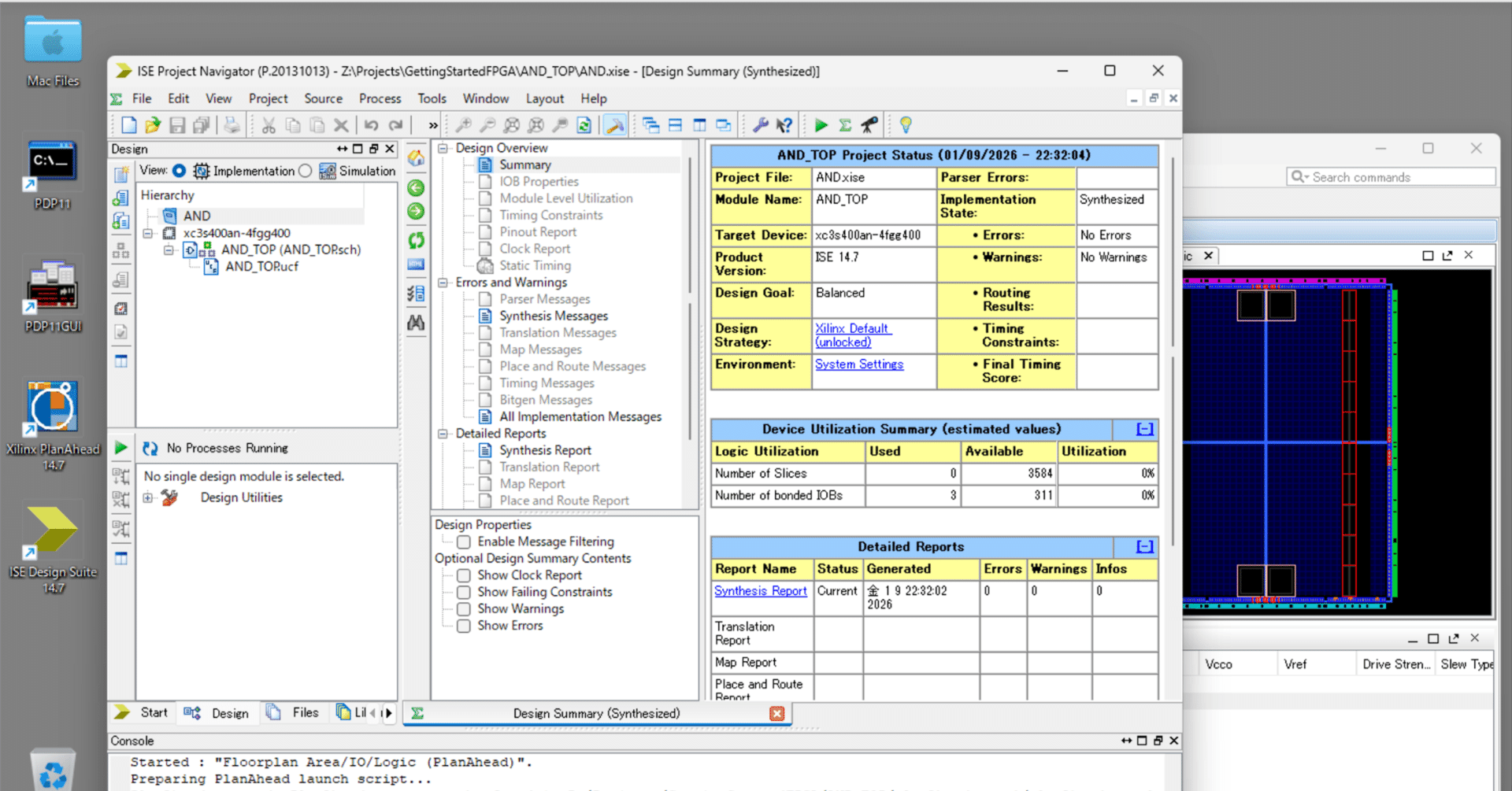The image size is (1512, 791).
Task: Open the Process menu
Action: click(380, 98)
